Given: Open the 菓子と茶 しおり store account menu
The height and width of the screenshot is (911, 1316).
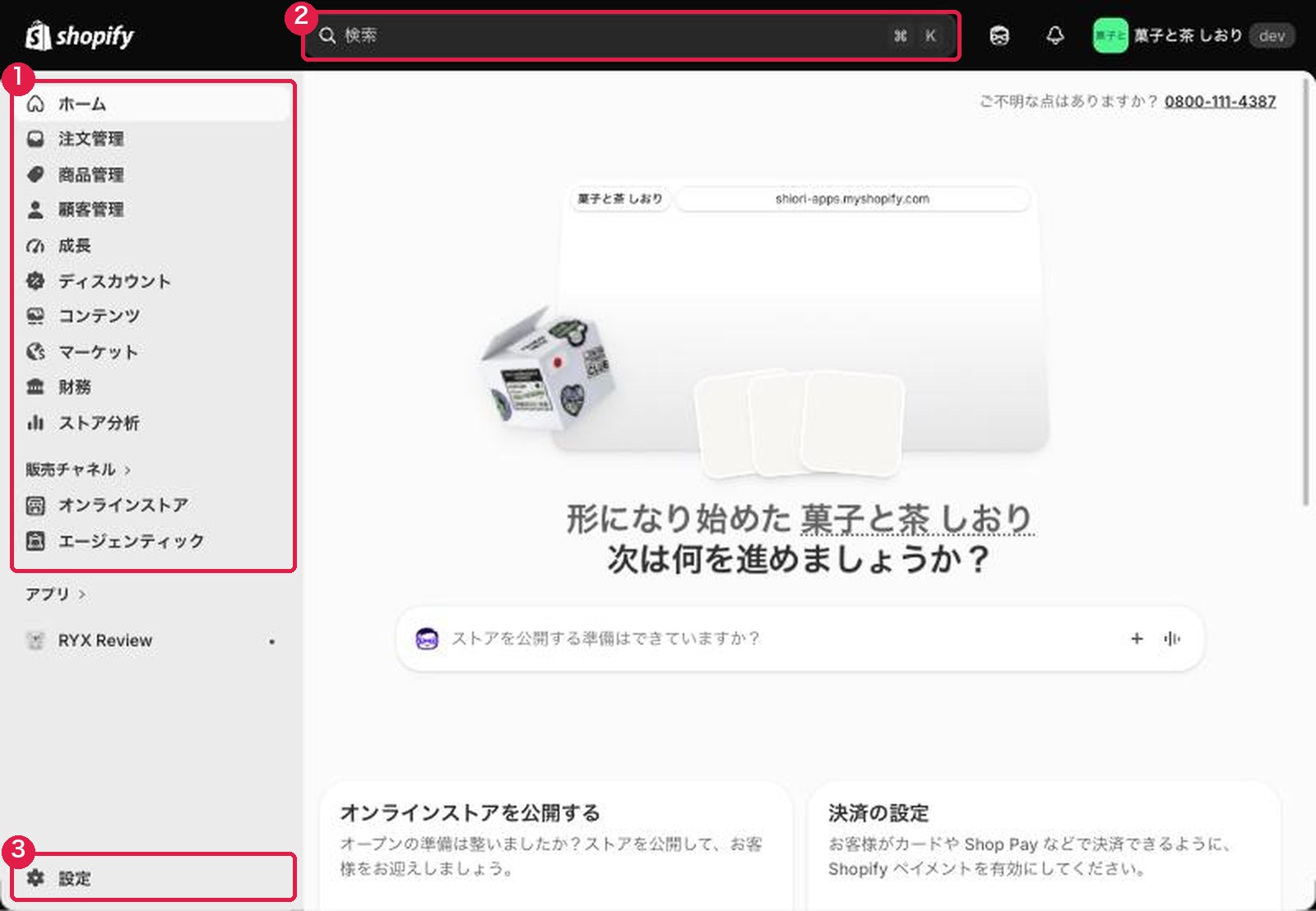Looking at the screenshot, I should (x=1193, y=35).
